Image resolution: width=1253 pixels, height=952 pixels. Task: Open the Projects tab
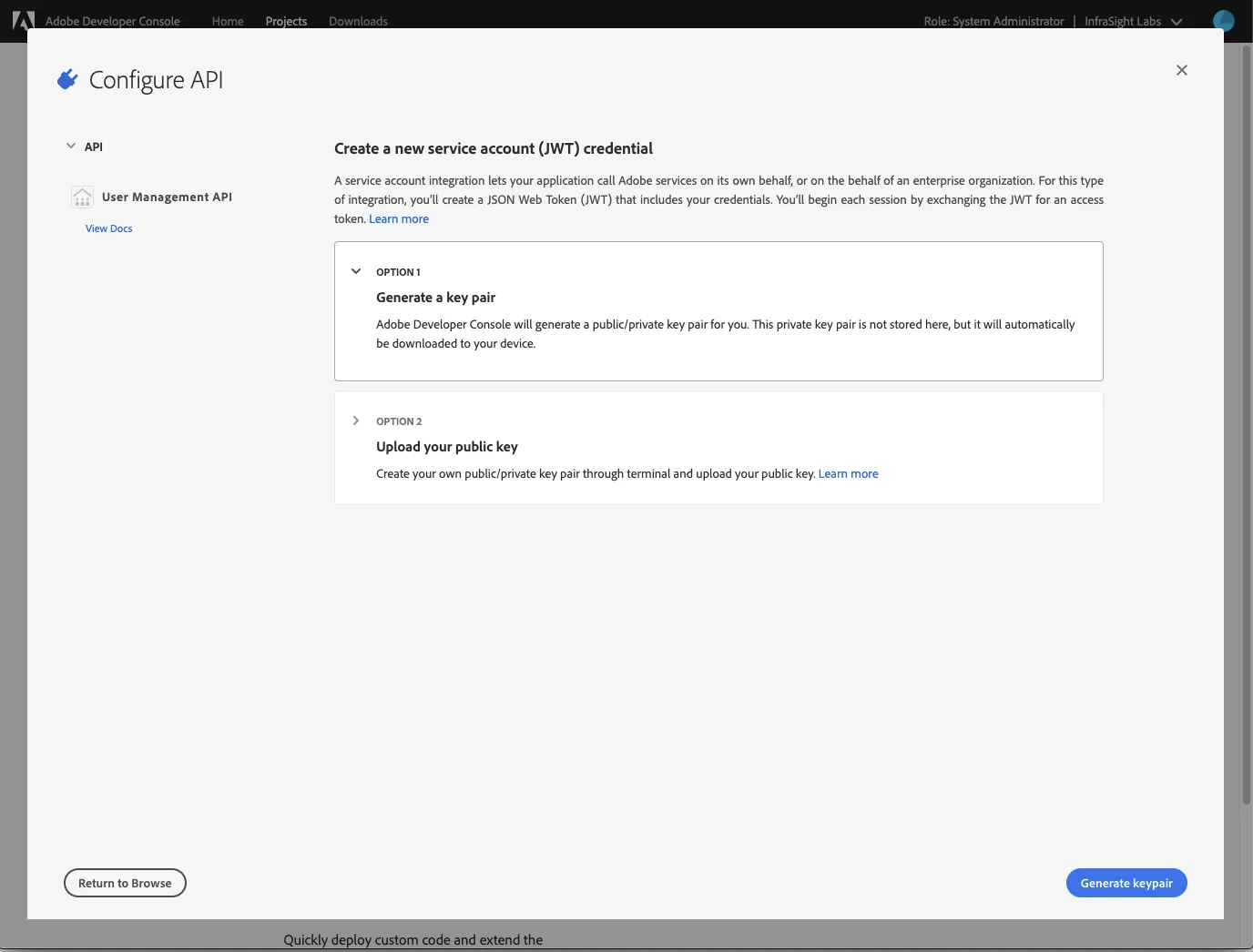tap(286, 21)
